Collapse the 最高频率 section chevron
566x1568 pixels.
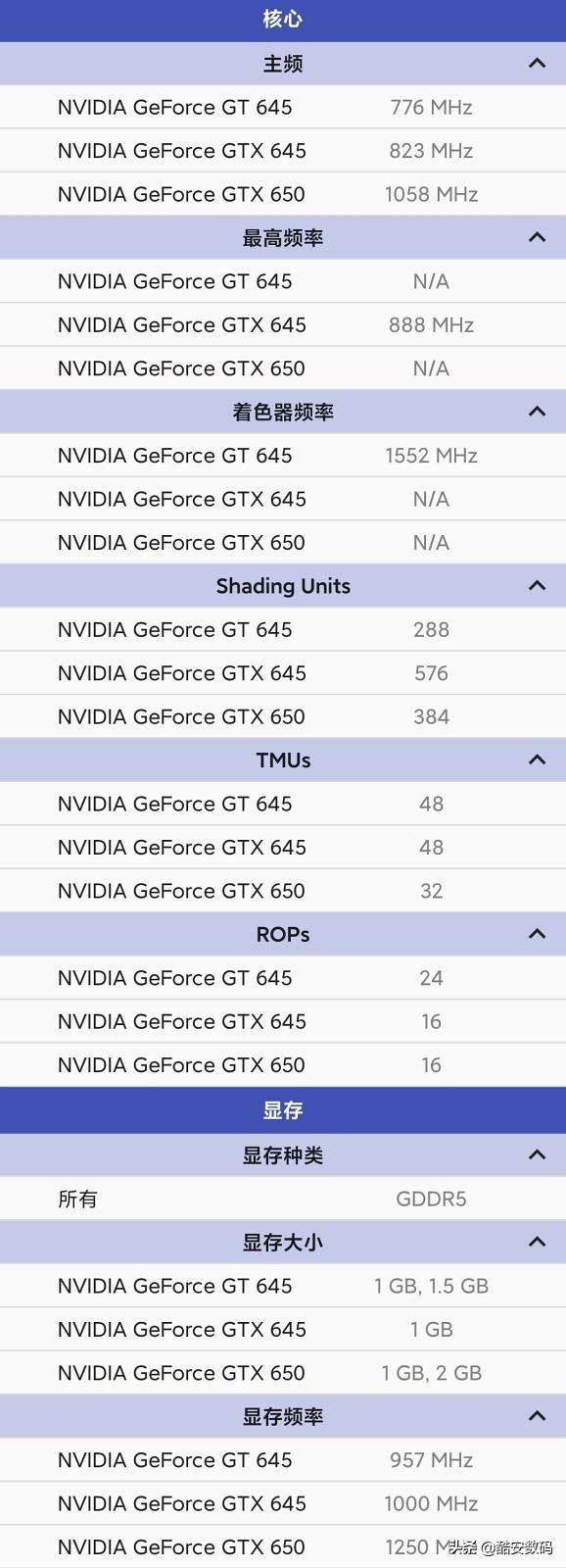pos(537,237)
